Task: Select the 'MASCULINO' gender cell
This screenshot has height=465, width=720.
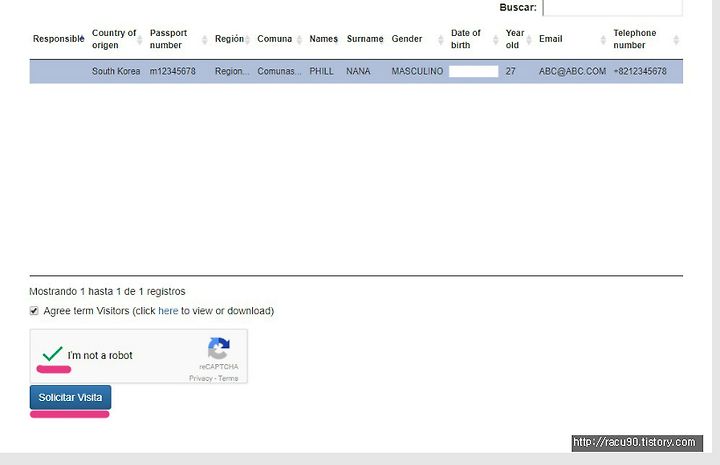Action: pos(417,71)
